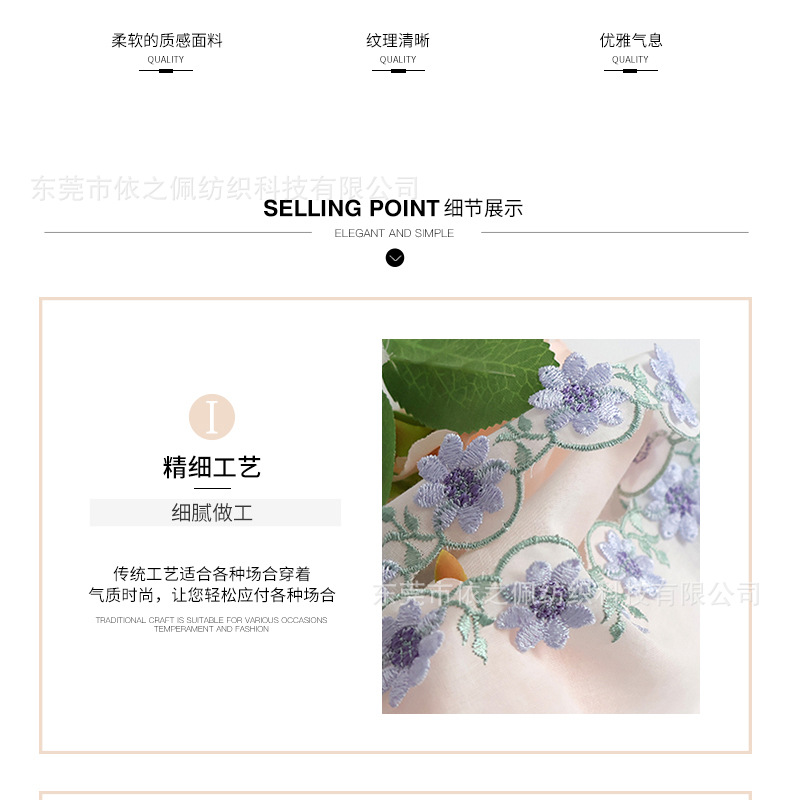The height and width of the screenshot is (800, 790).
Task: Click the black down-chevron circle icon
Action: click(x=394, y=258)
